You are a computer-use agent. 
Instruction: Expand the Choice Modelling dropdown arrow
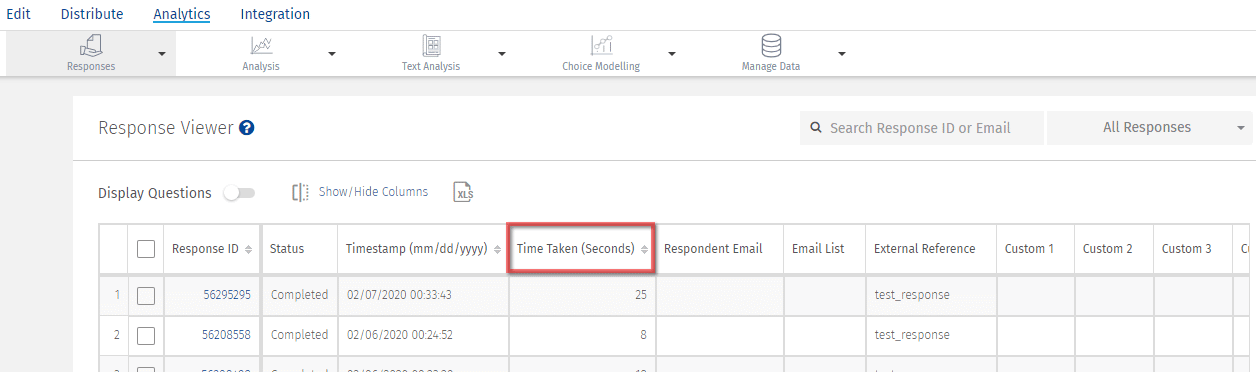pos(672,54)
